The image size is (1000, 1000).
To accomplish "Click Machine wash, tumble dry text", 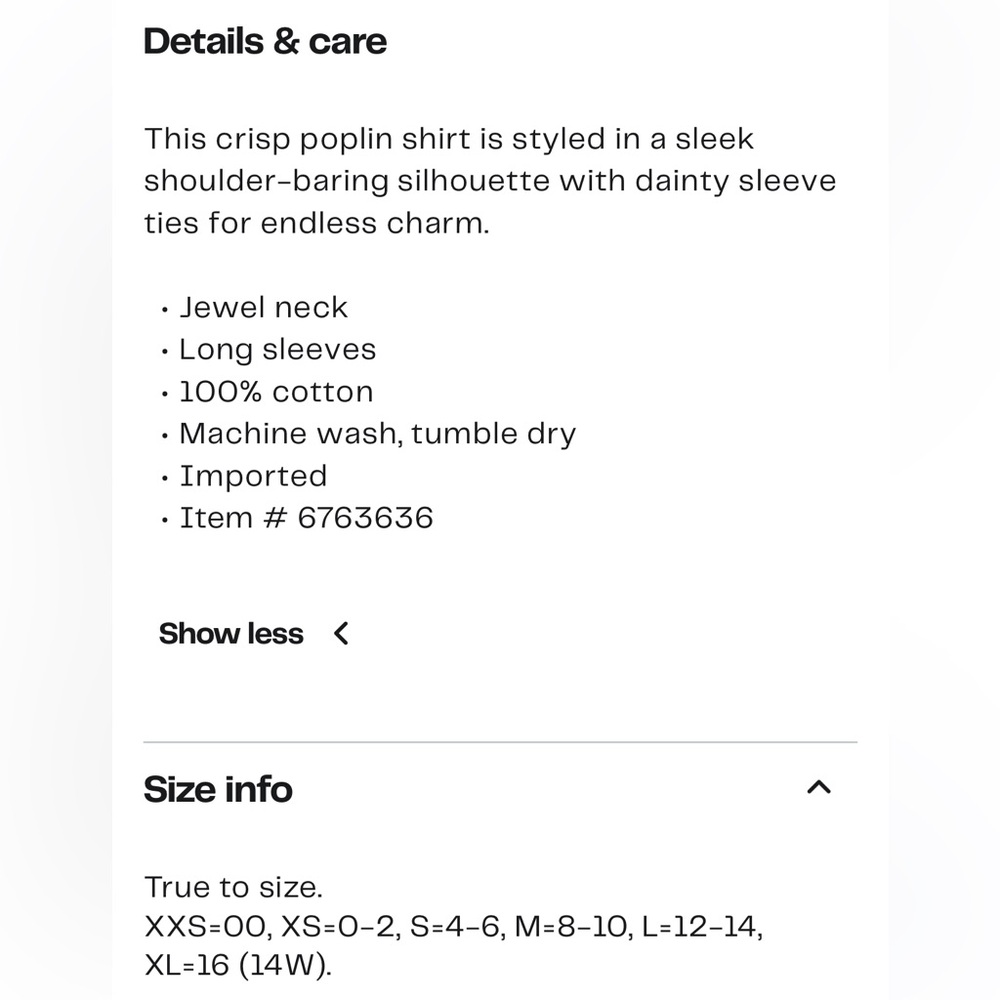I will pyautogui.click(x=378, y=434).
